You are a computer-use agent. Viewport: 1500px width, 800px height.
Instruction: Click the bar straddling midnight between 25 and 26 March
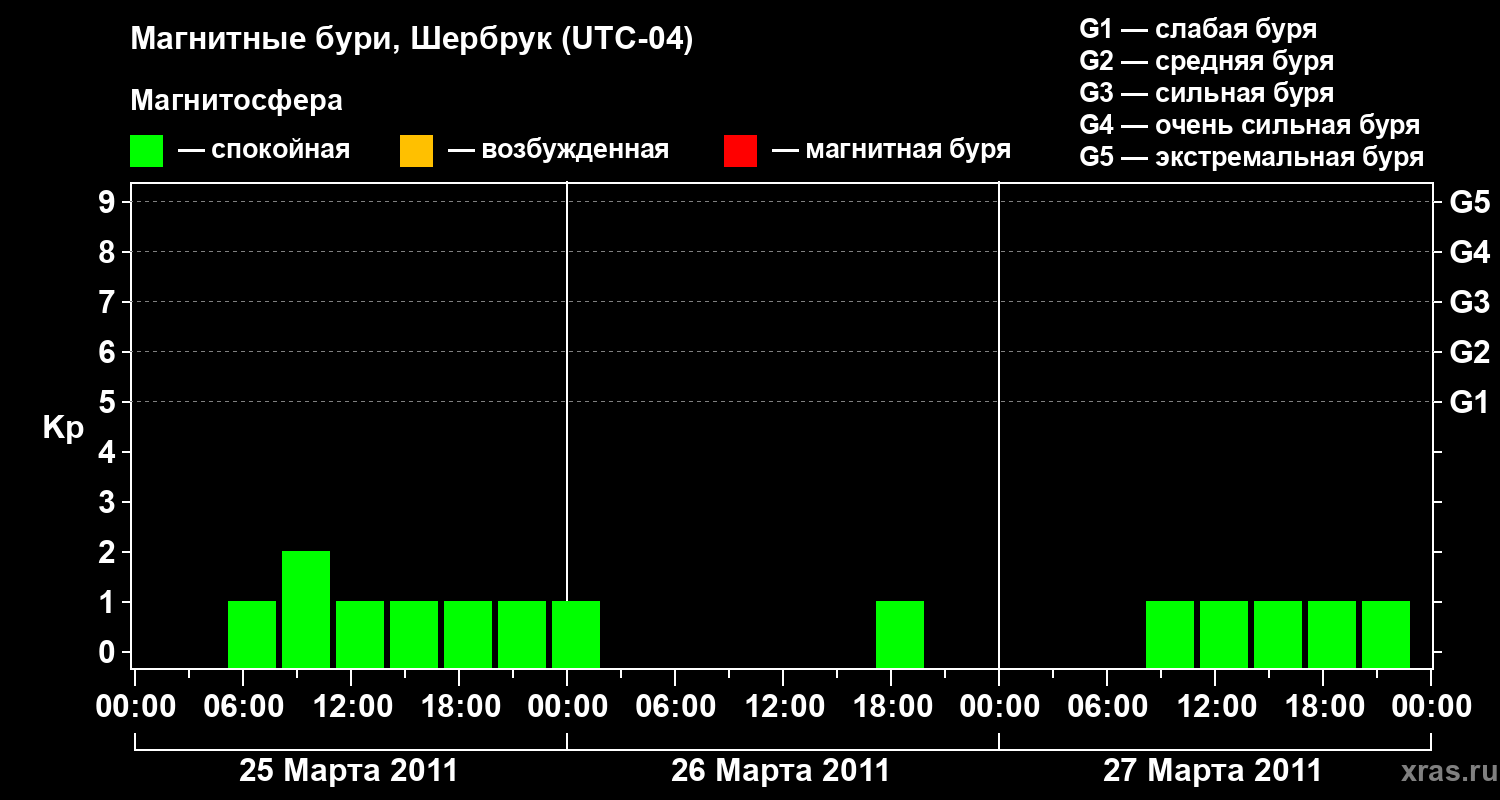(576, 634)
